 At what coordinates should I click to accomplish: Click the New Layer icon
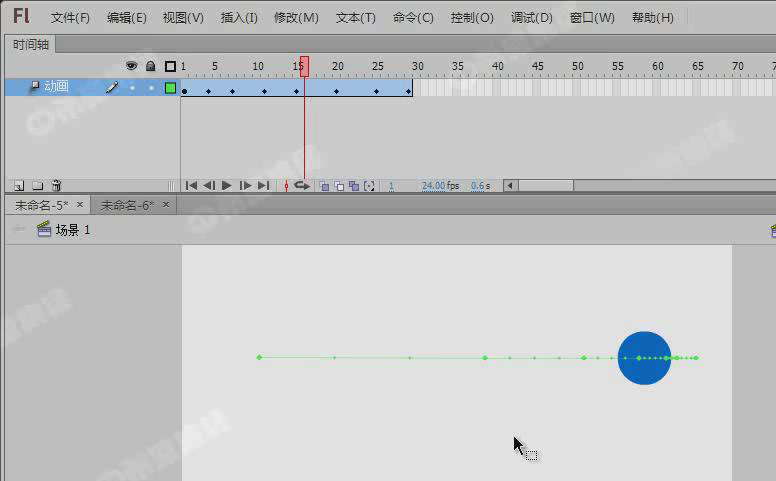[18, 186]
